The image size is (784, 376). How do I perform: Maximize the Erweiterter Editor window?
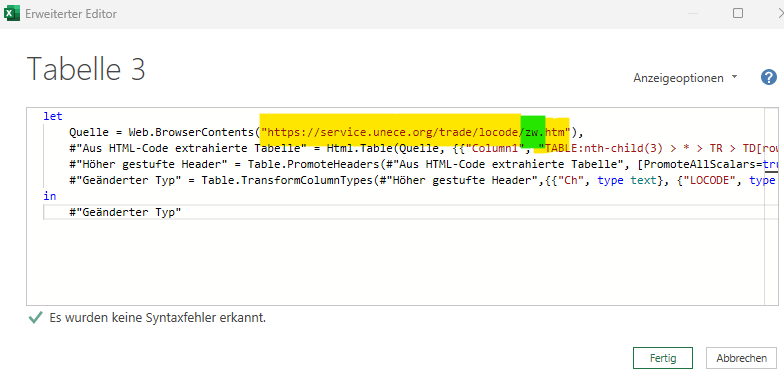click(738, 13)
